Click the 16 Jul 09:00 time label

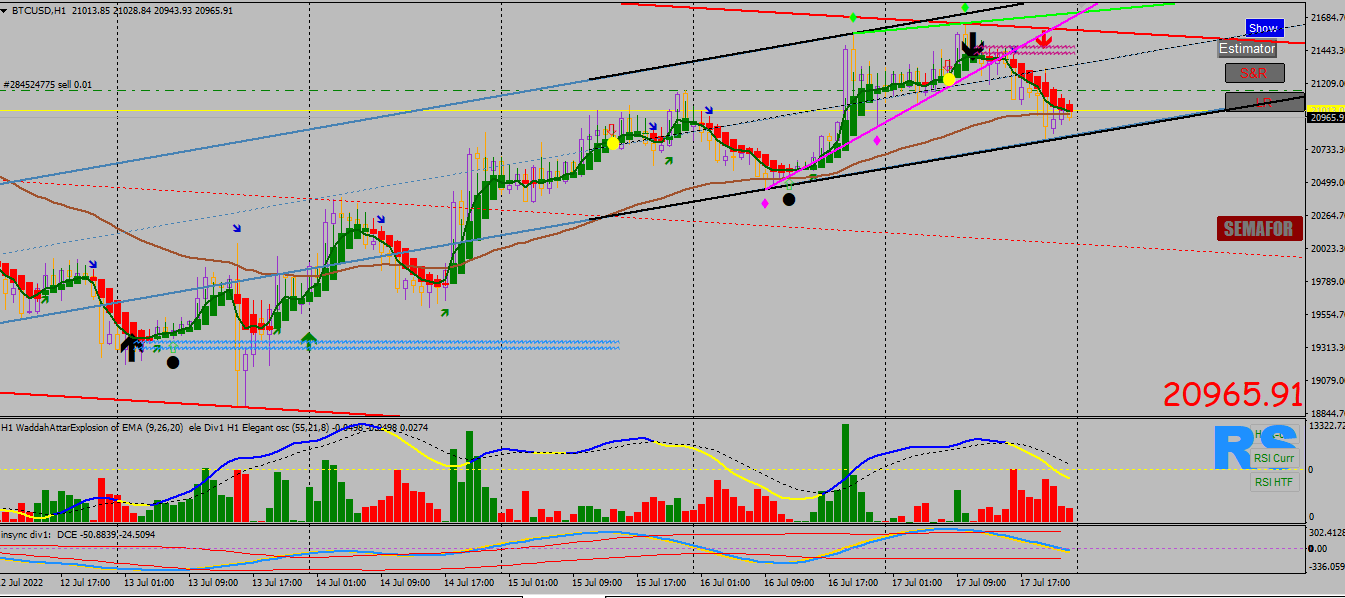[789, 582]
